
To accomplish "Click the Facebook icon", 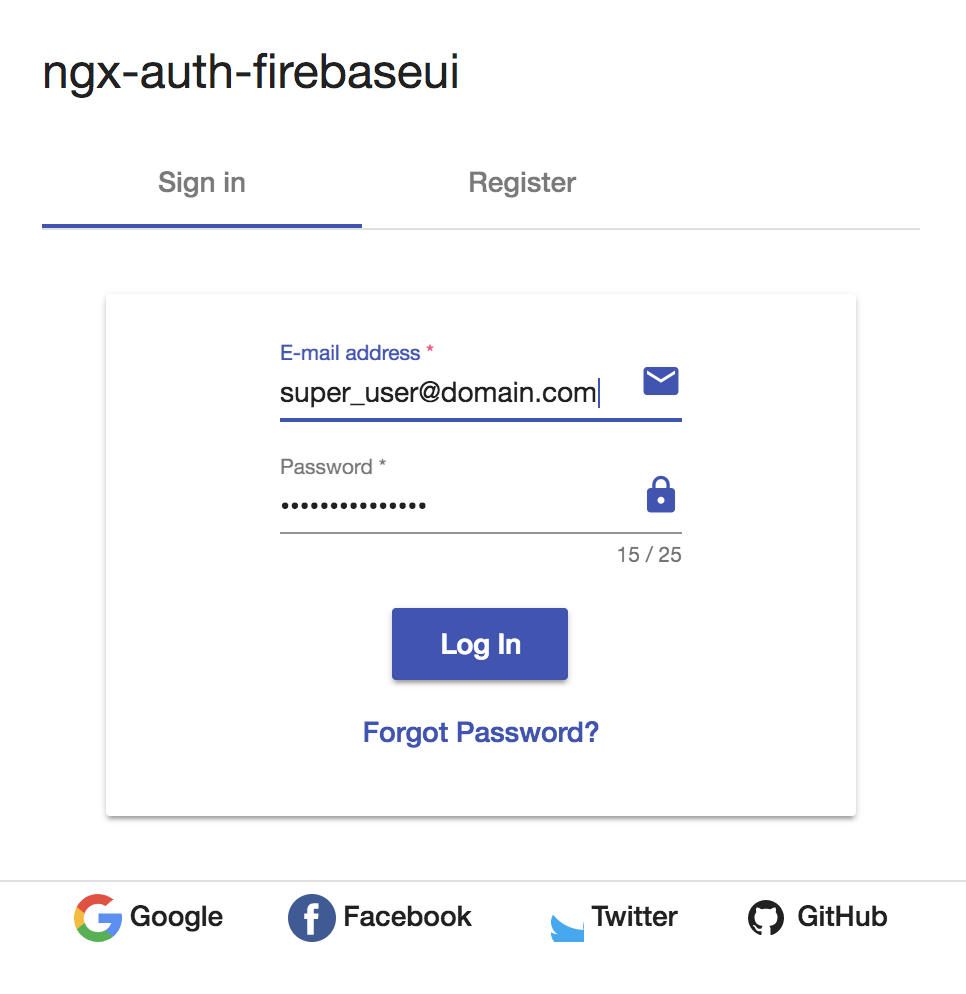I will pos(311,917).
